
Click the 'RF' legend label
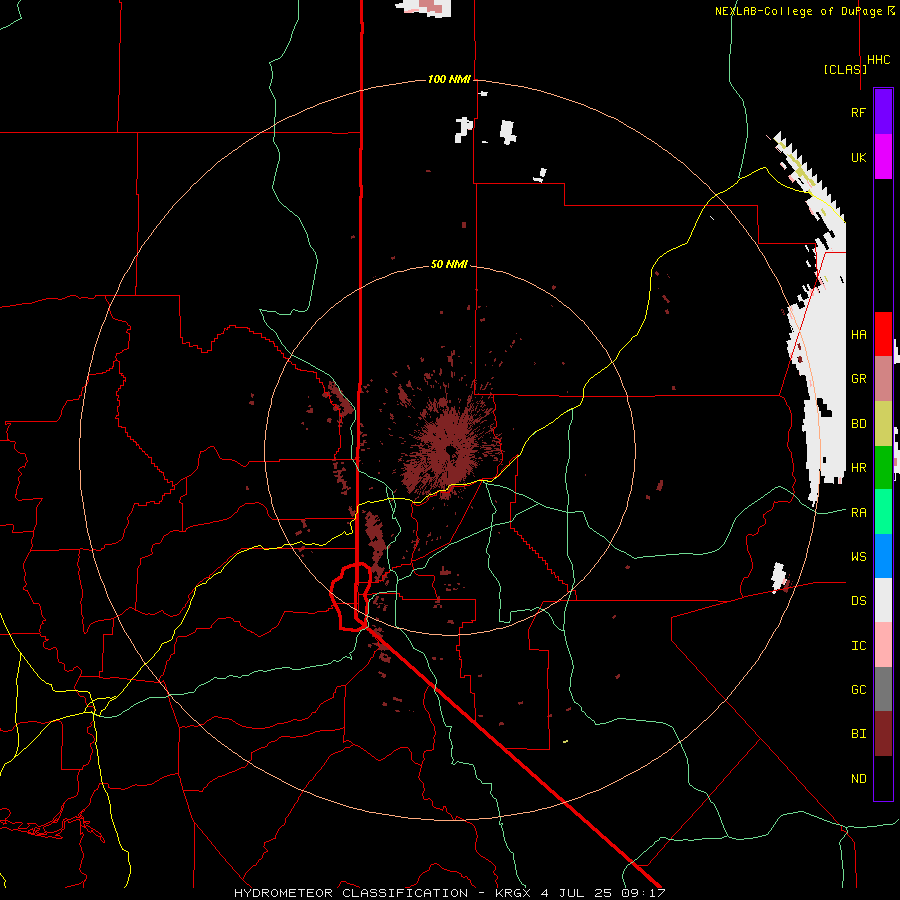point(858,112)
